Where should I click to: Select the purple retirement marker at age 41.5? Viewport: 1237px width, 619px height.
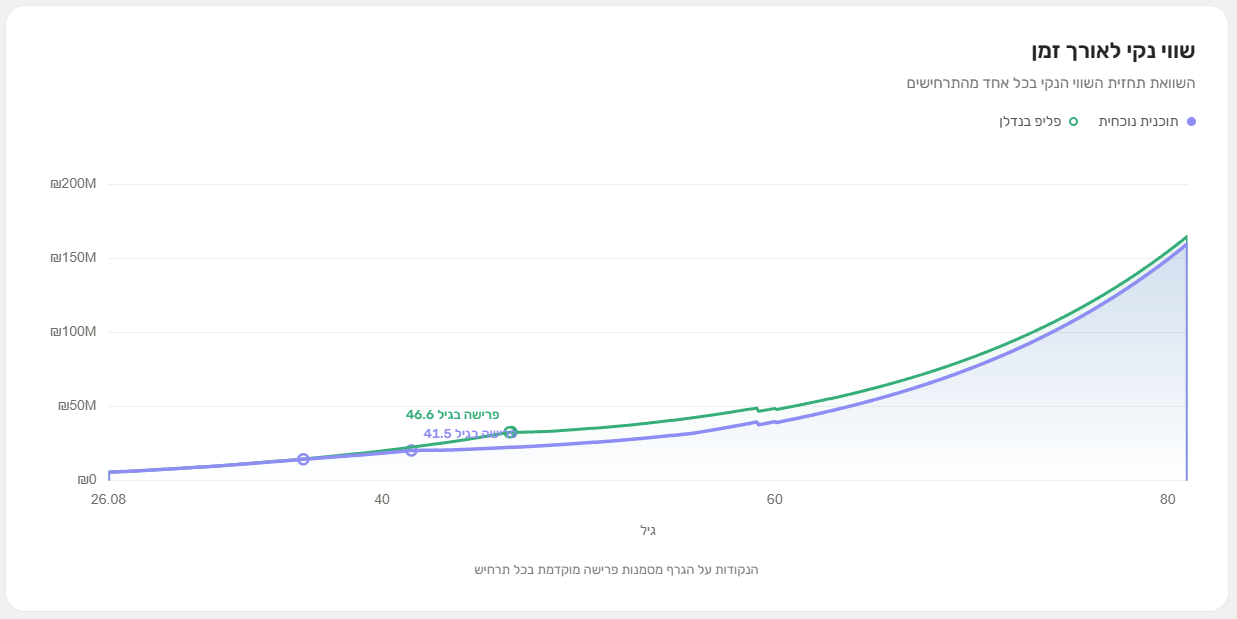click(411, 450)
